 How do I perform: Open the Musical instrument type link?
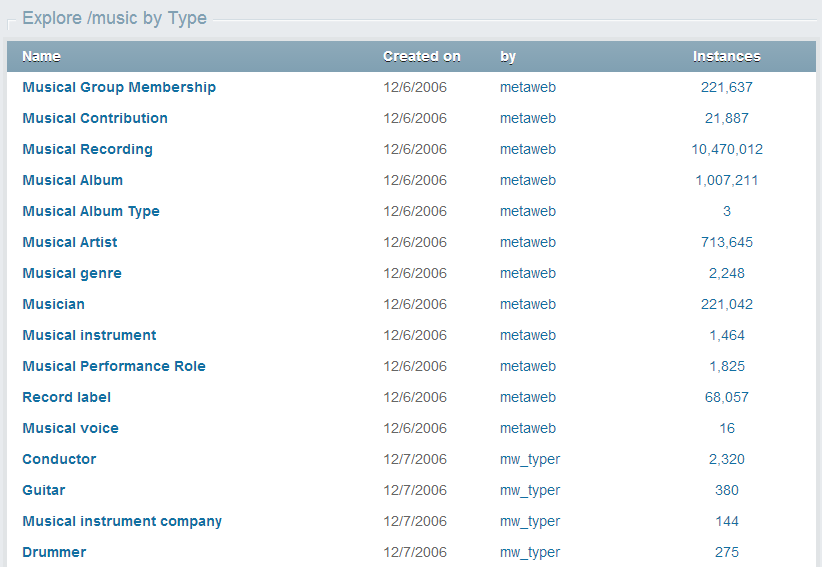(89, 335)
